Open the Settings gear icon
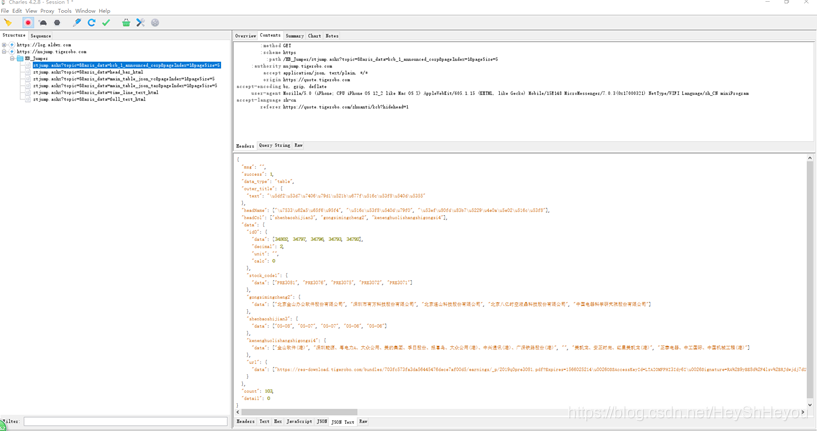 pyautogui.click(x=155, y=22)
